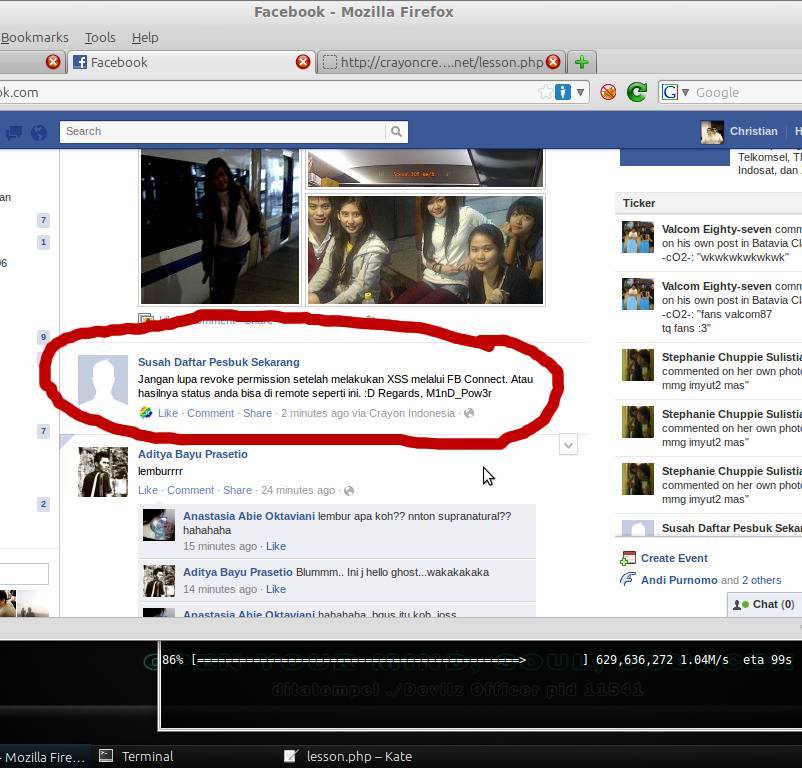The height and width of the screenshot is (768, 802).
Task: Open Aditya Bayu Prasetio's profile from lemburrrr post
Action: click(x=193, y=454)
